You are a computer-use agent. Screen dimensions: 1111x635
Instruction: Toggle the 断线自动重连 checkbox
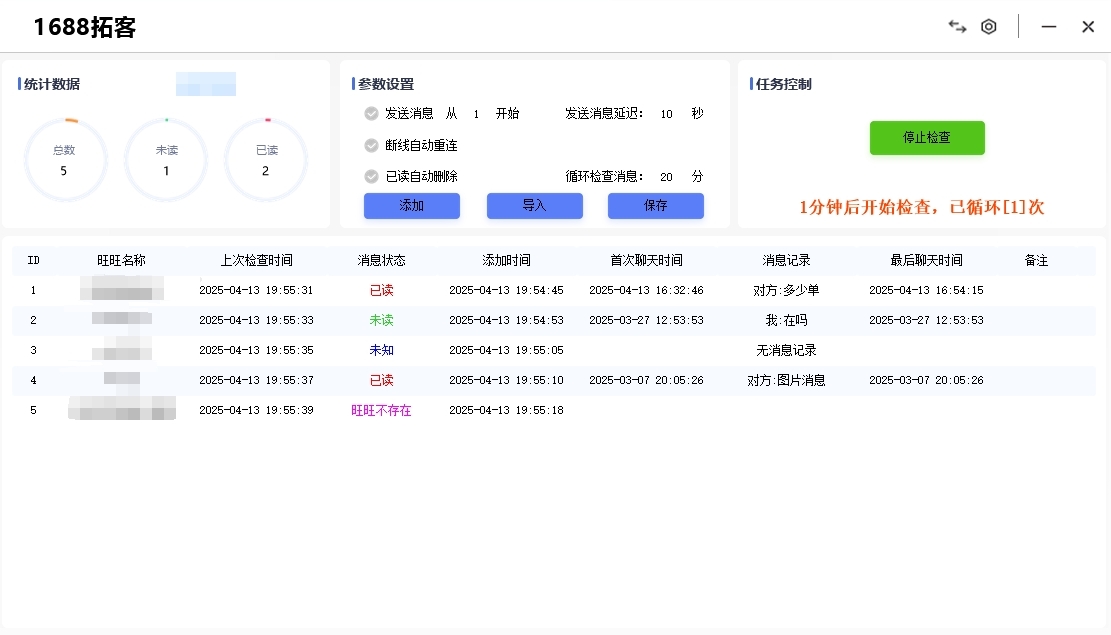pyautogui.click(x=371, y=145)
